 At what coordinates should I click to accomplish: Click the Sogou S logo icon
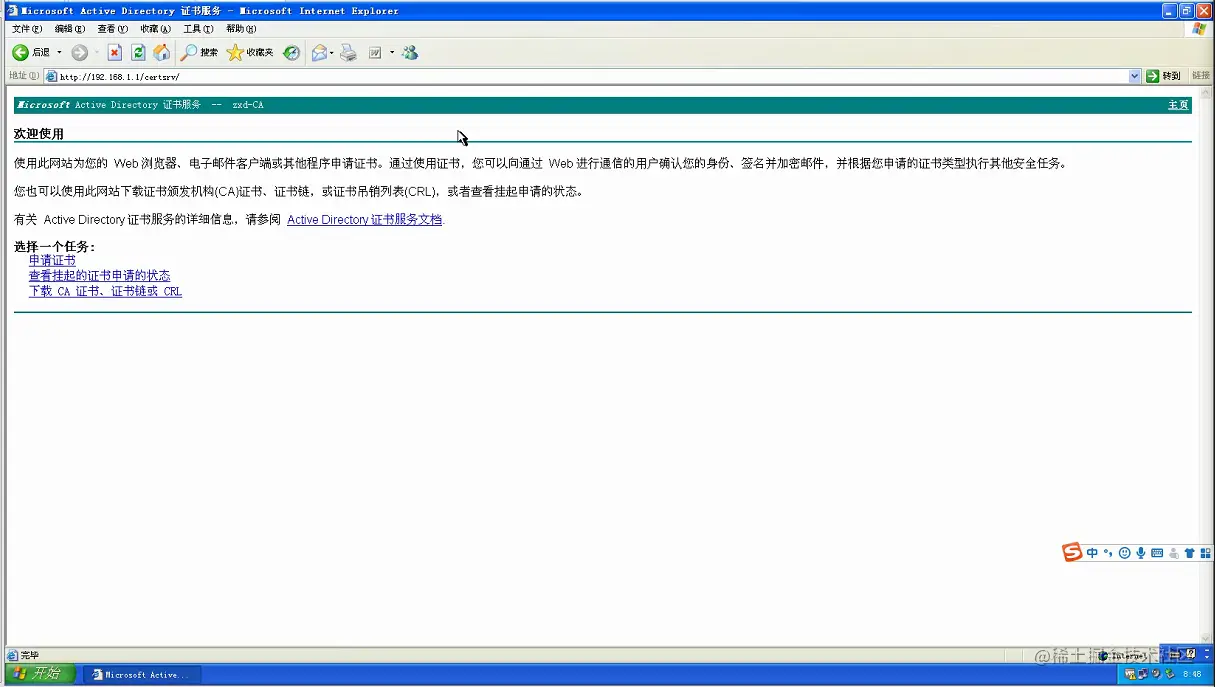point(1072,552)
